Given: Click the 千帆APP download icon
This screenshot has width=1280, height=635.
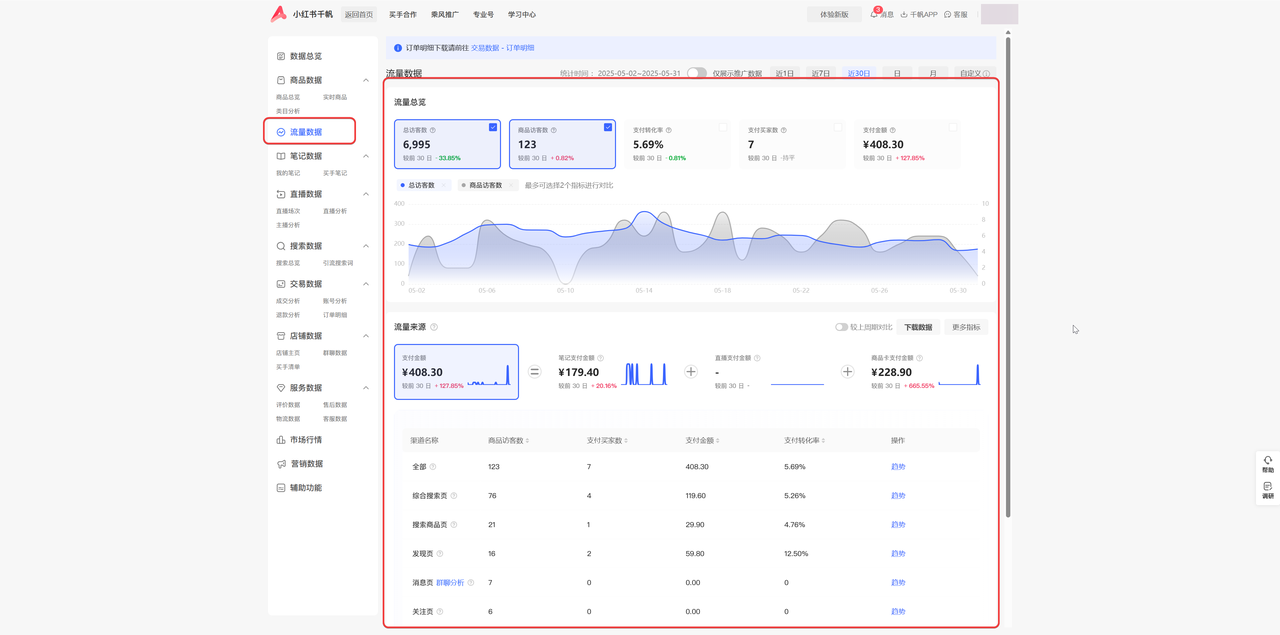Looking at the screenshot, I should 904,15.
